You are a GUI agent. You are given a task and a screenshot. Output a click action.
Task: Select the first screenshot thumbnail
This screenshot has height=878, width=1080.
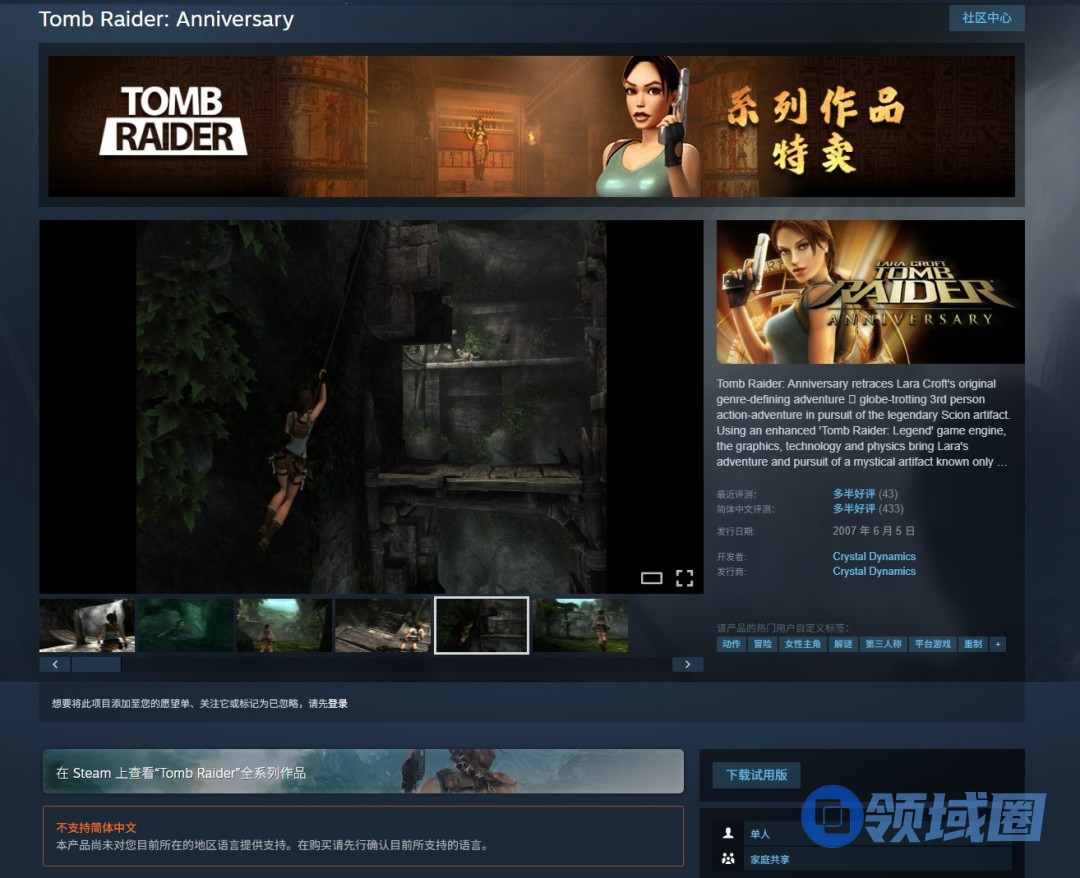[86, 625]
